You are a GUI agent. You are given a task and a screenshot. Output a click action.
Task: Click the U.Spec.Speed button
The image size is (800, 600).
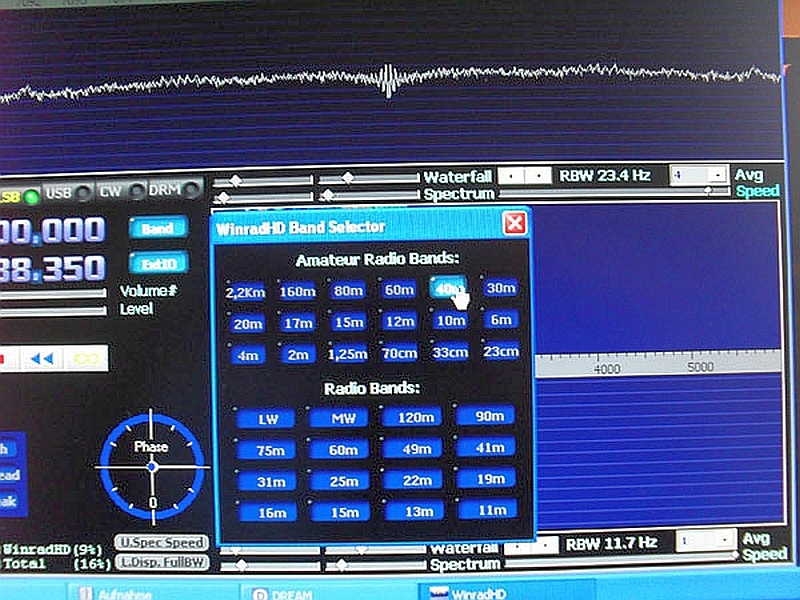pyautogui.click(x=161, y=542)
